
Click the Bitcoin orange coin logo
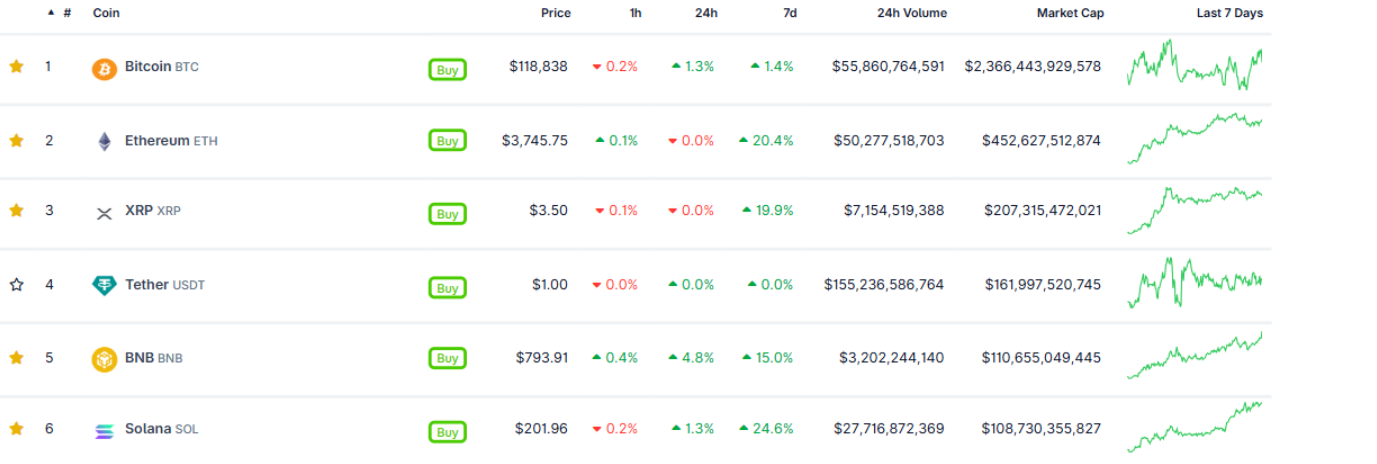(x=104, y=69)
